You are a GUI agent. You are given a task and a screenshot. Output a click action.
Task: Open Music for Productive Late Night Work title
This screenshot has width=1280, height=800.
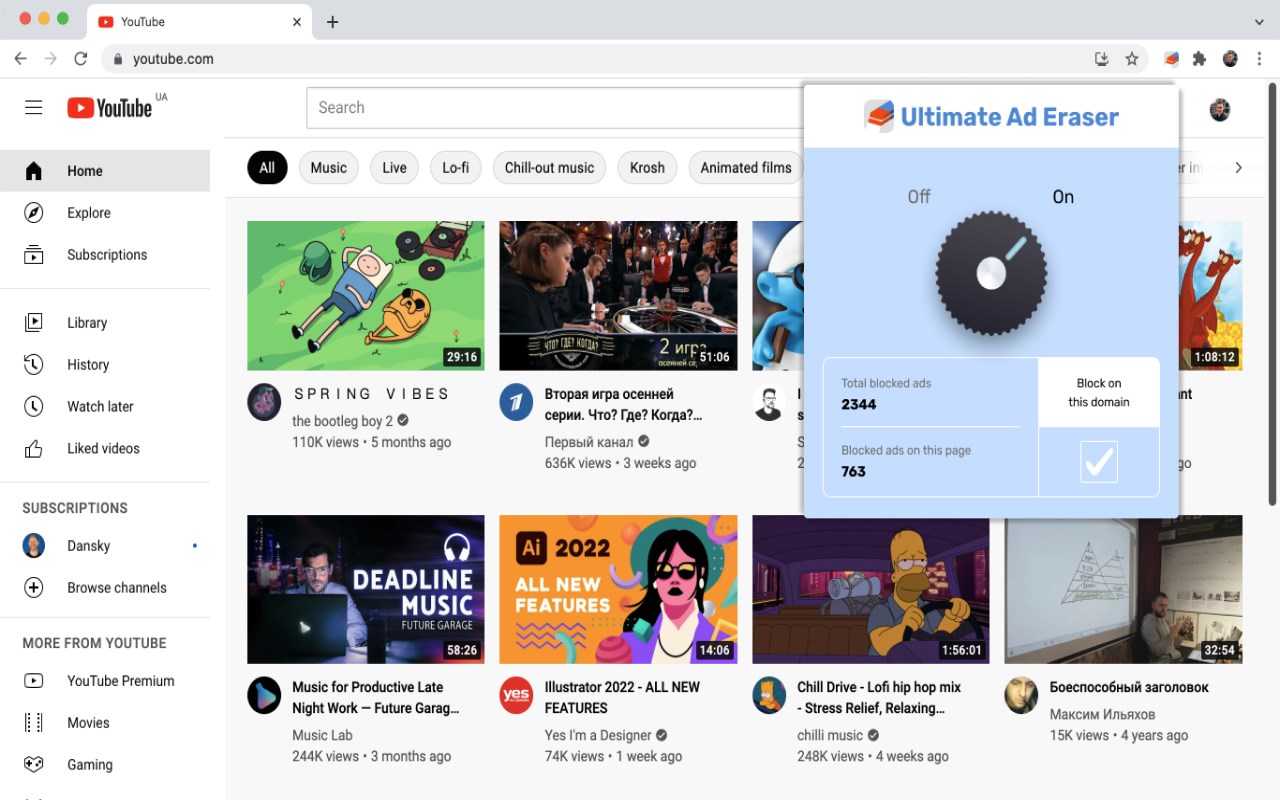pyautogui.click(x=376, y=697)
